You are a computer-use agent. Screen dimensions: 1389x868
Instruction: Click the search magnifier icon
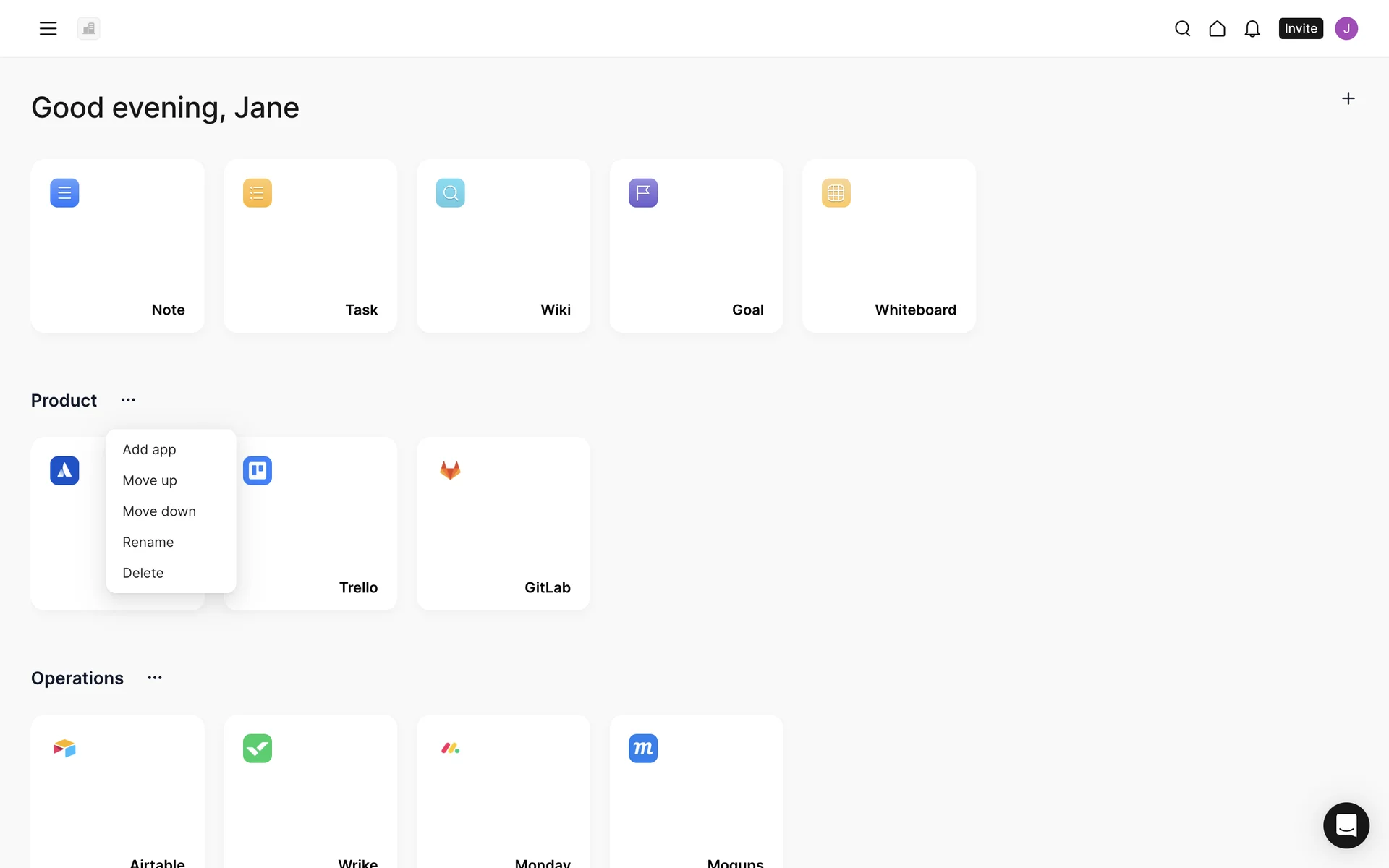pyautogui.click(x=1182, y=28)
